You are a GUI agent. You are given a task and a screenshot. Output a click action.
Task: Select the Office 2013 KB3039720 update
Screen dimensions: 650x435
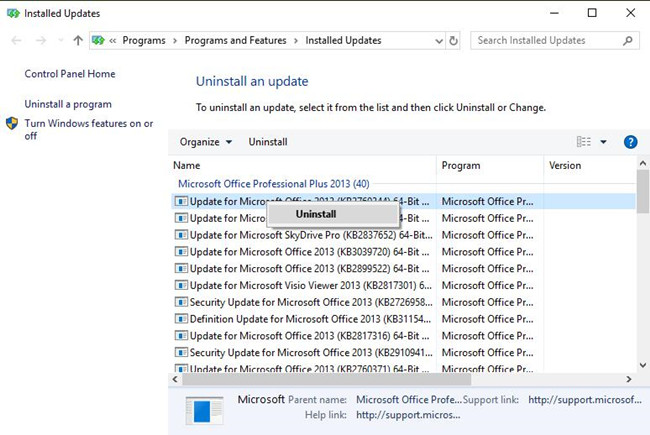tap(403, 252)
